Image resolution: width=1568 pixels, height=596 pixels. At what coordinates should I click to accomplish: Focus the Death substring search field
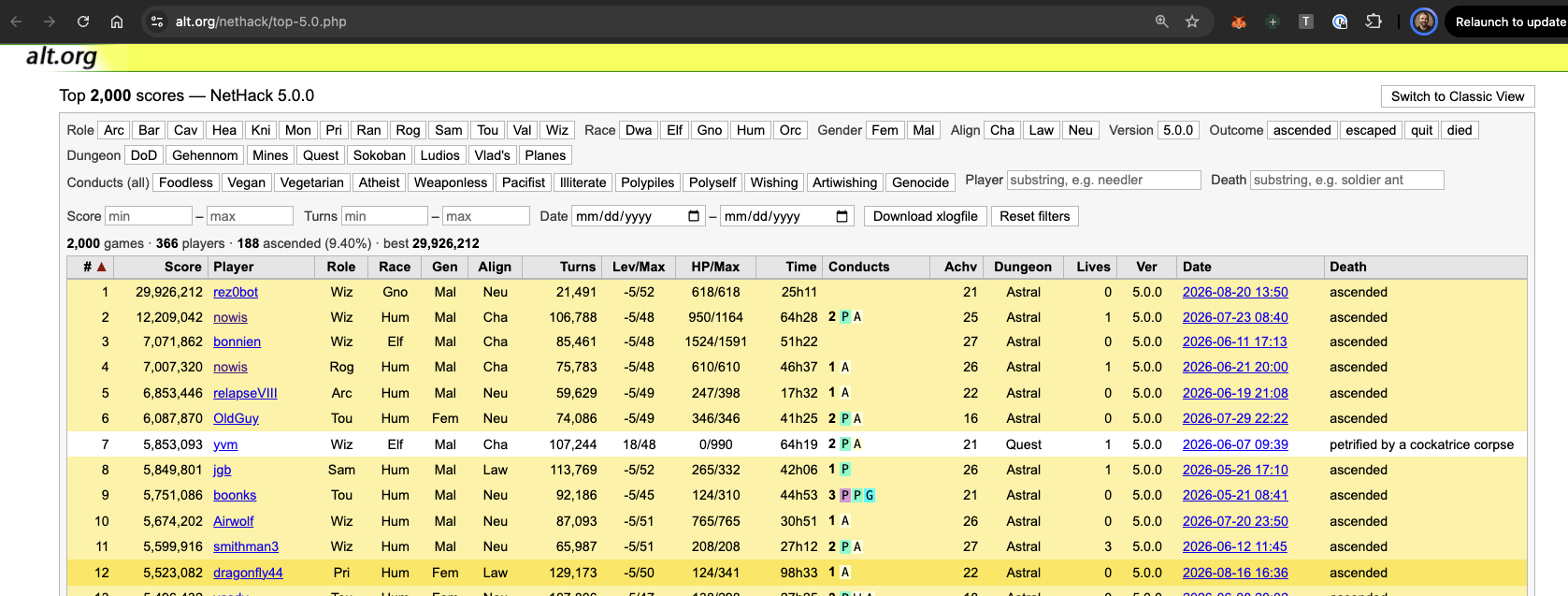tap(1347, 180)
